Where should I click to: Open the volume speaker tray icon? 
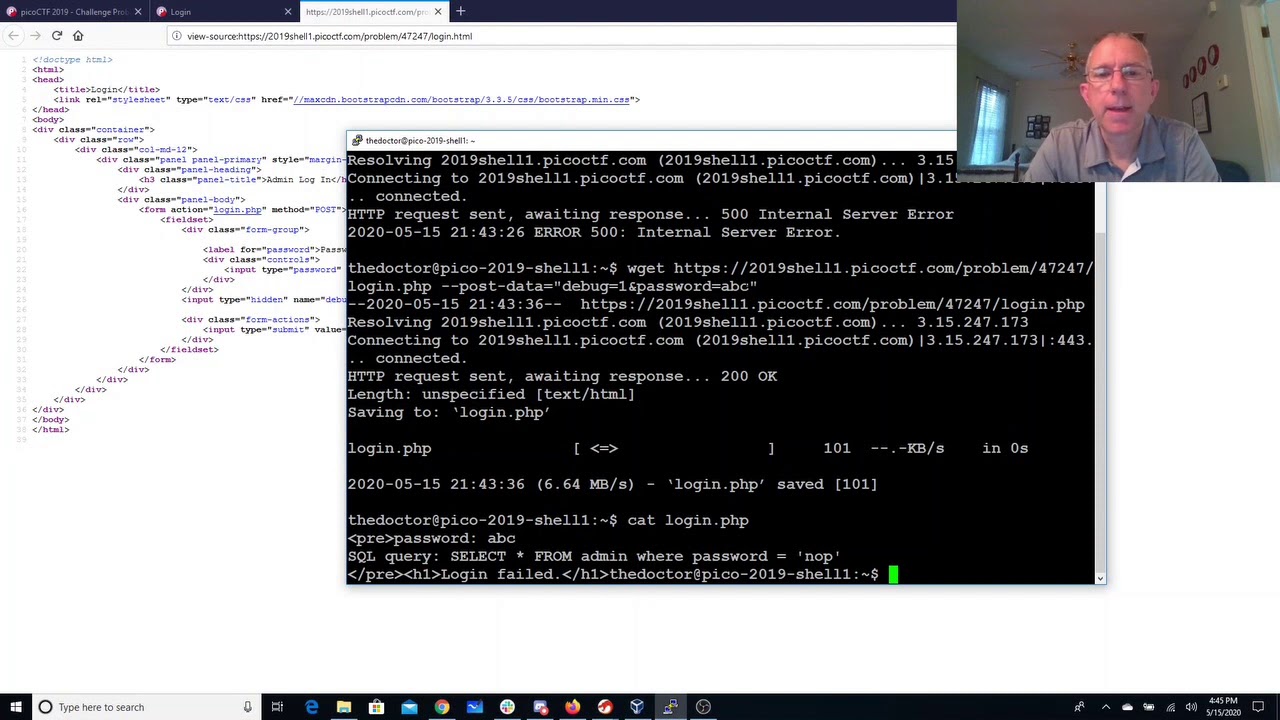(1192, 707)
